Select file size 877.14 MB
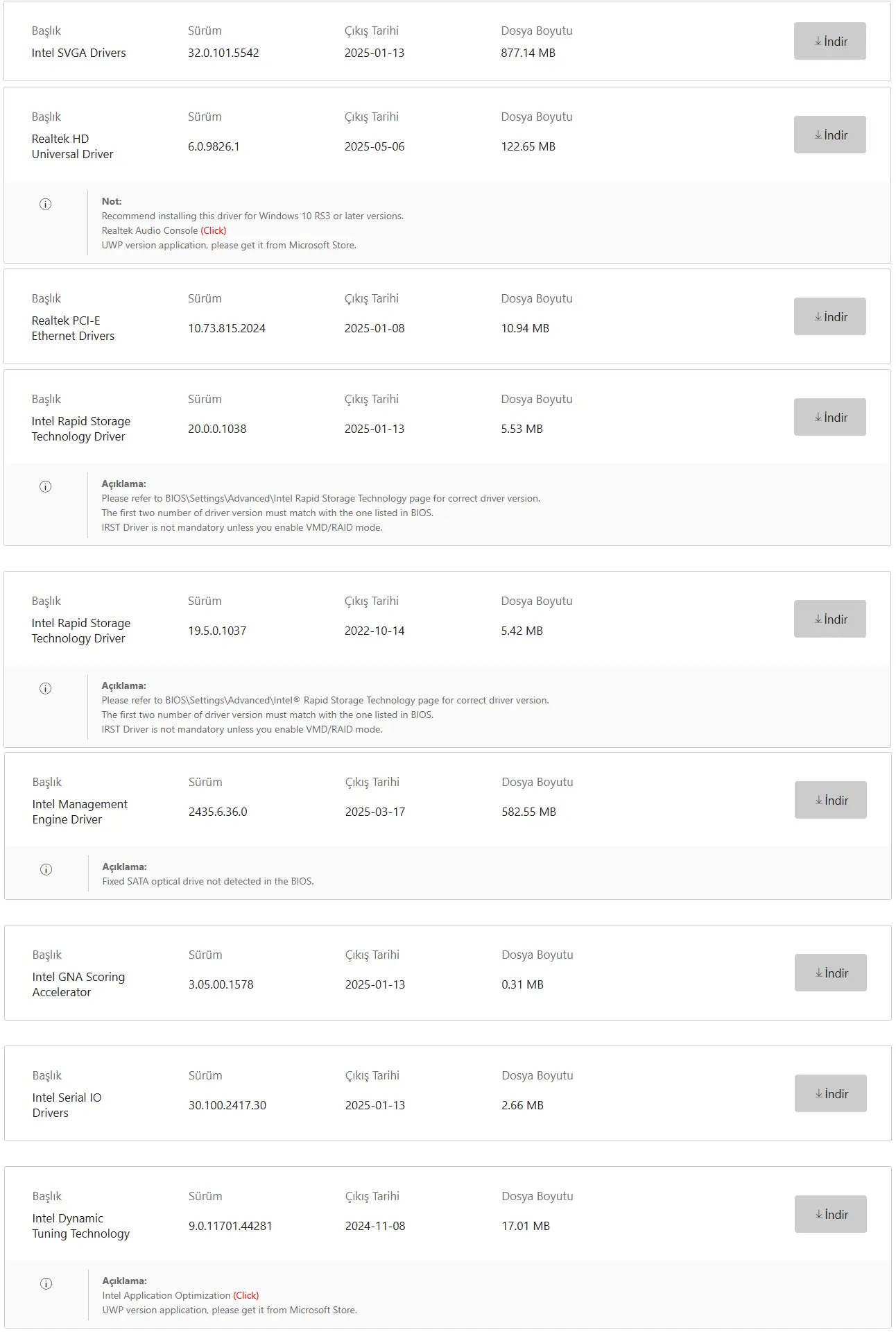The image size is (896, 1332). pyautogui.click(x=528, y=53)
